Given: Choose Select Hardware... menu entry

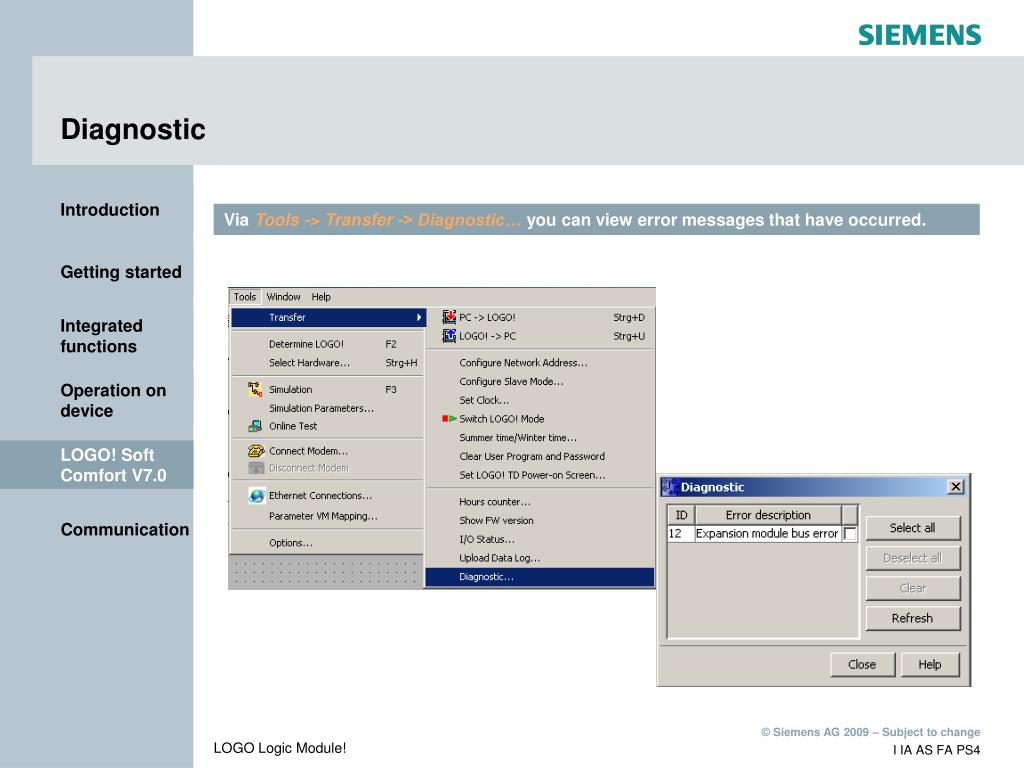Looking at the screenshot, I should click(x=328, y=363).
